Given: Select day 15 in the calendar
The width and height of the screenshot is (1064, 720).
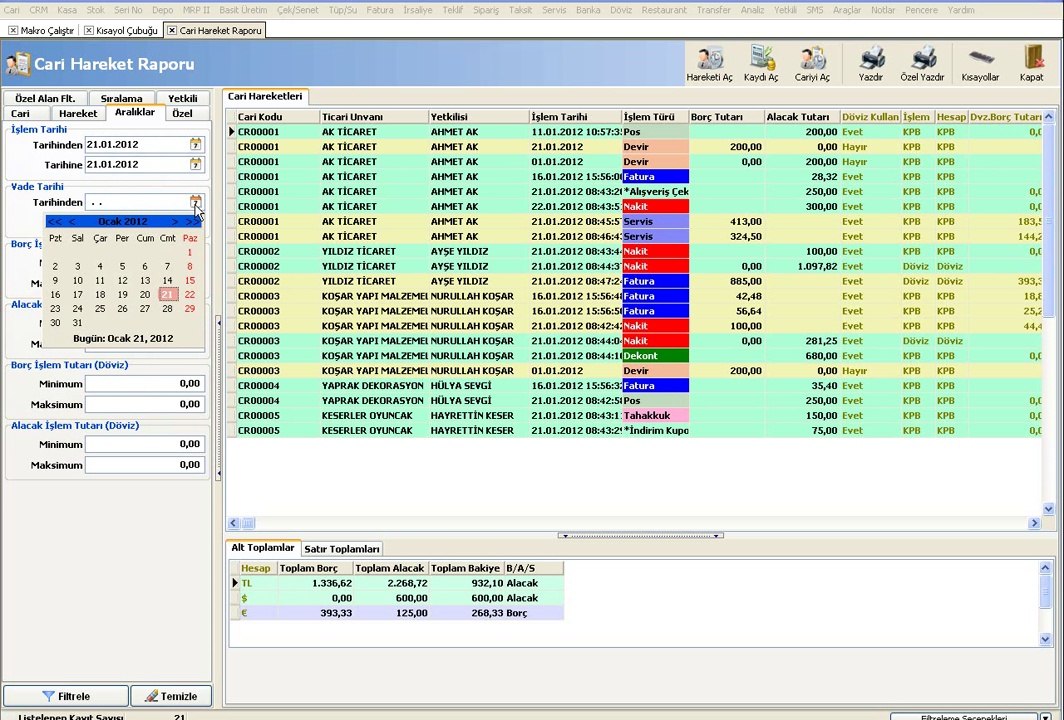Looking at the screenshot, I should (x=190, y=280).
